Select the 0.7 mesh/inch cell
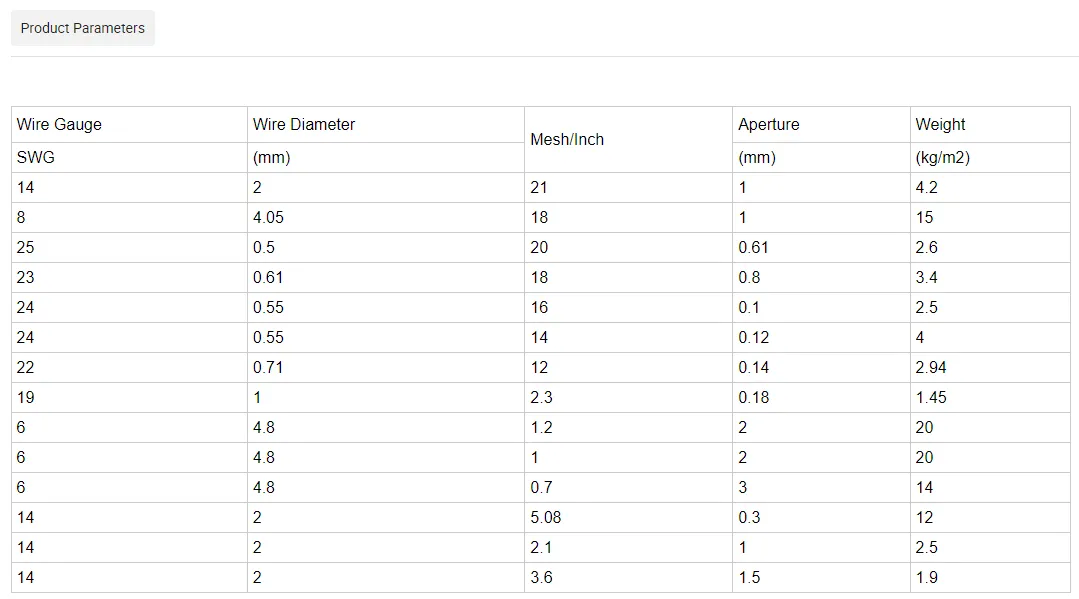This screenshot has height=599, width=1079. pos(541,487)
